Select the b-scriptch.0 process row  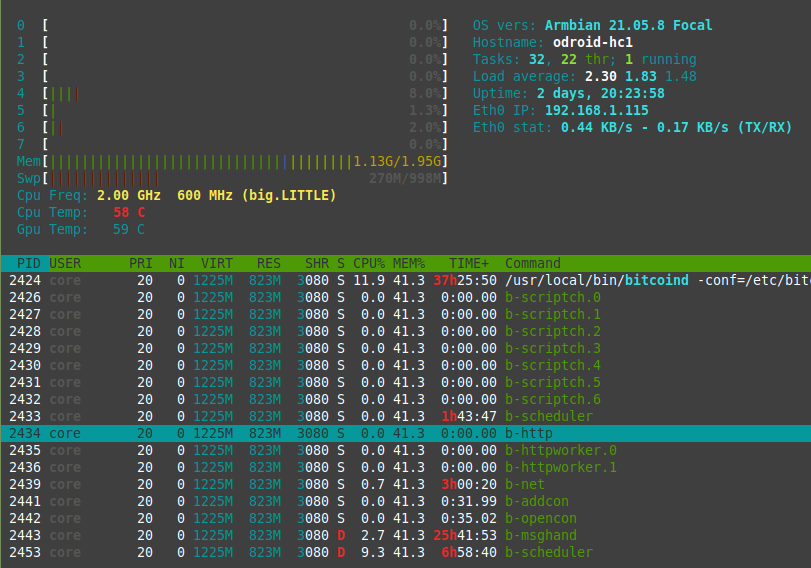pyautogui.click(x=406, y=297)
